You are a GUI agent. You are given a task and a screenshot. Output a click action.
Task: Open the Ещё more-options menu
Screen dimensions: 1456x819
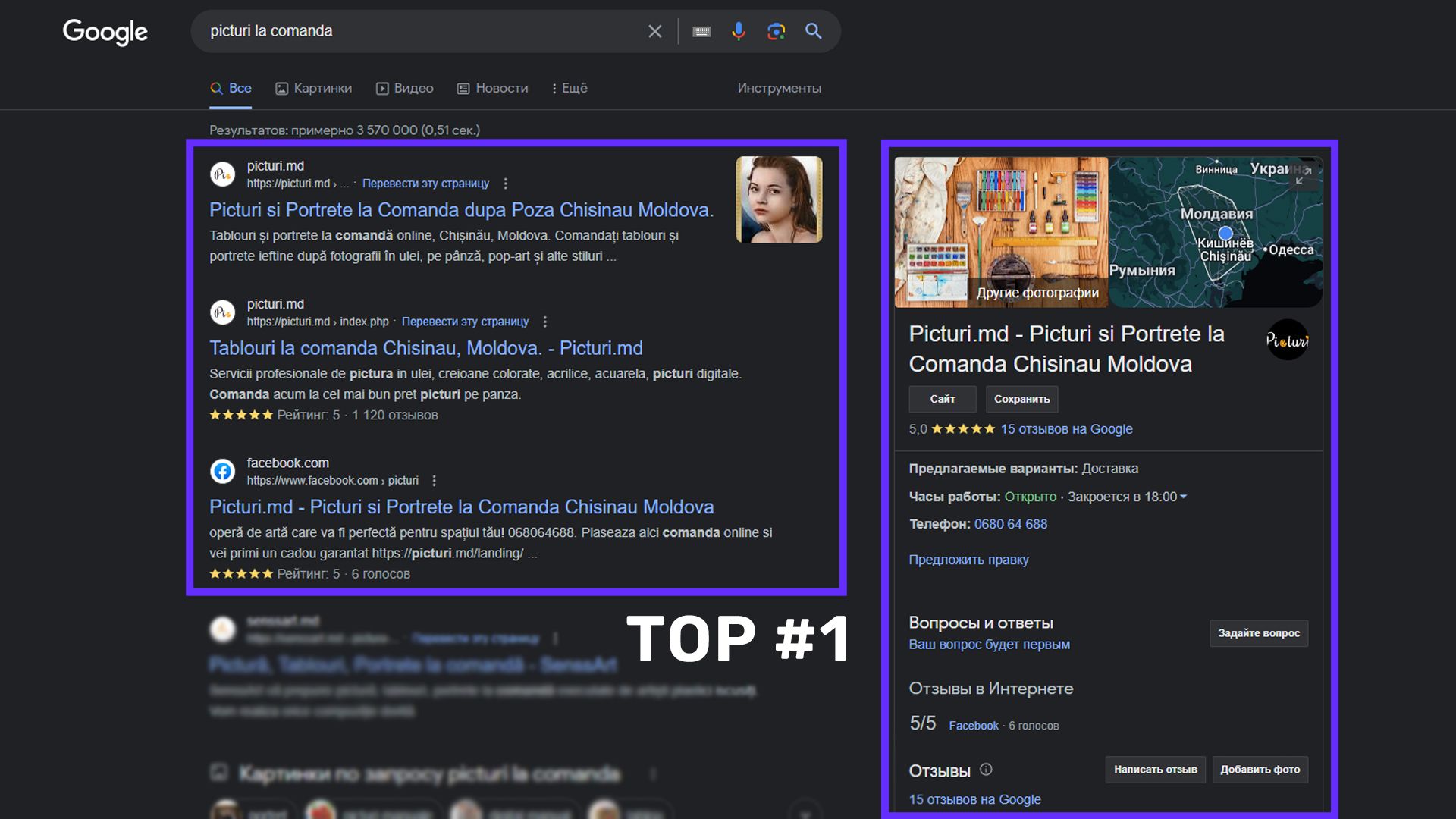coord(570,88)
